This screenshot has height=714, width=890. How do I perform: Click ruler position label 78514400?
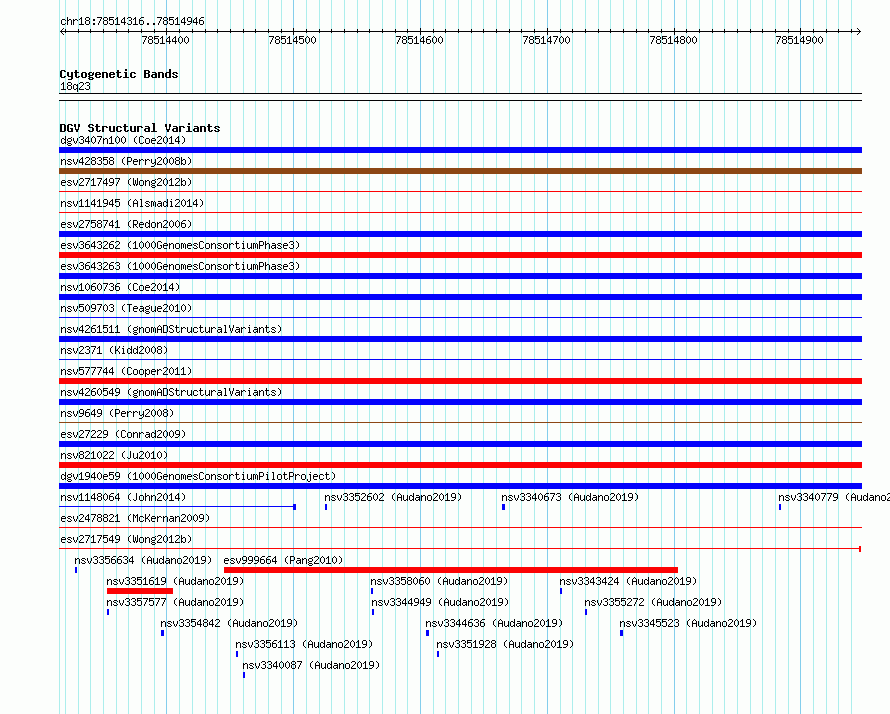[165, 40]
